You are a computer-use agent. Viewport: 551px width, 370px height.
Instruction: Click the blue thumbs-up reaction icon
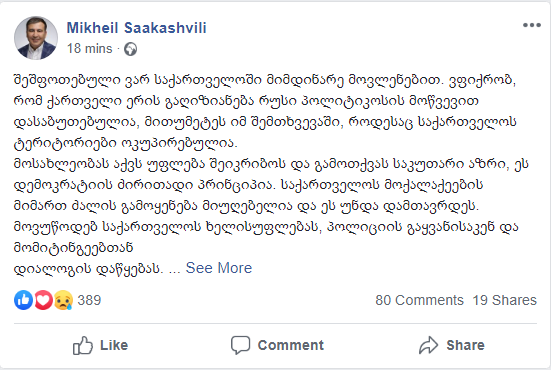click(24, 300)
